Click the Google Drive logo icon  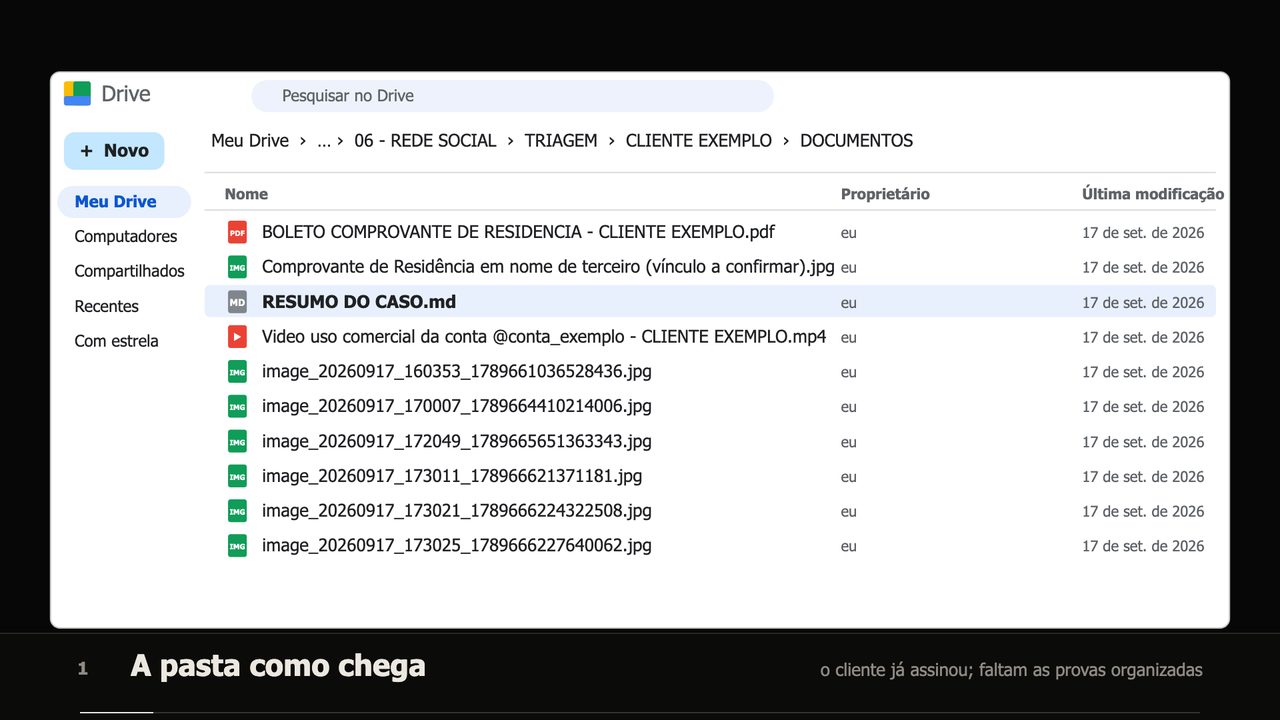(x=77, y=94)
